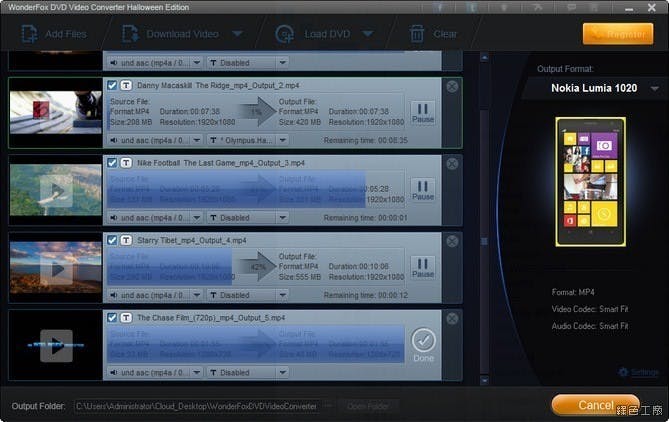Click the file list scroll down arrow
The height and width of the screenshot is (422, 669).
pos(484,379)
